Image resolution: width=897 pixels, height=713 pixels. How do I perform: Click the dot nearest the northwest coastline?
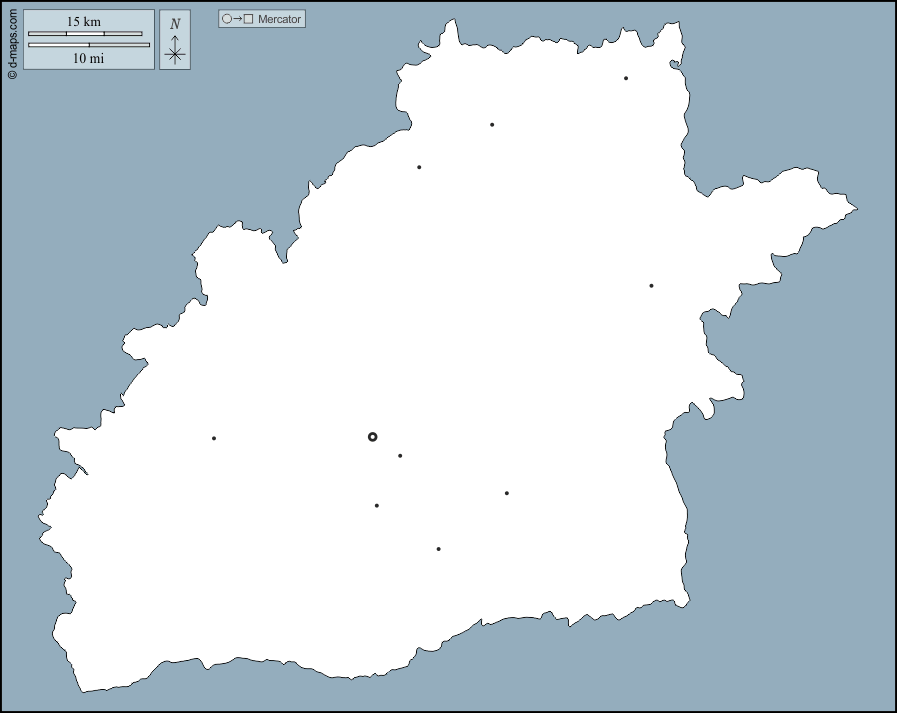pos(419,167)
